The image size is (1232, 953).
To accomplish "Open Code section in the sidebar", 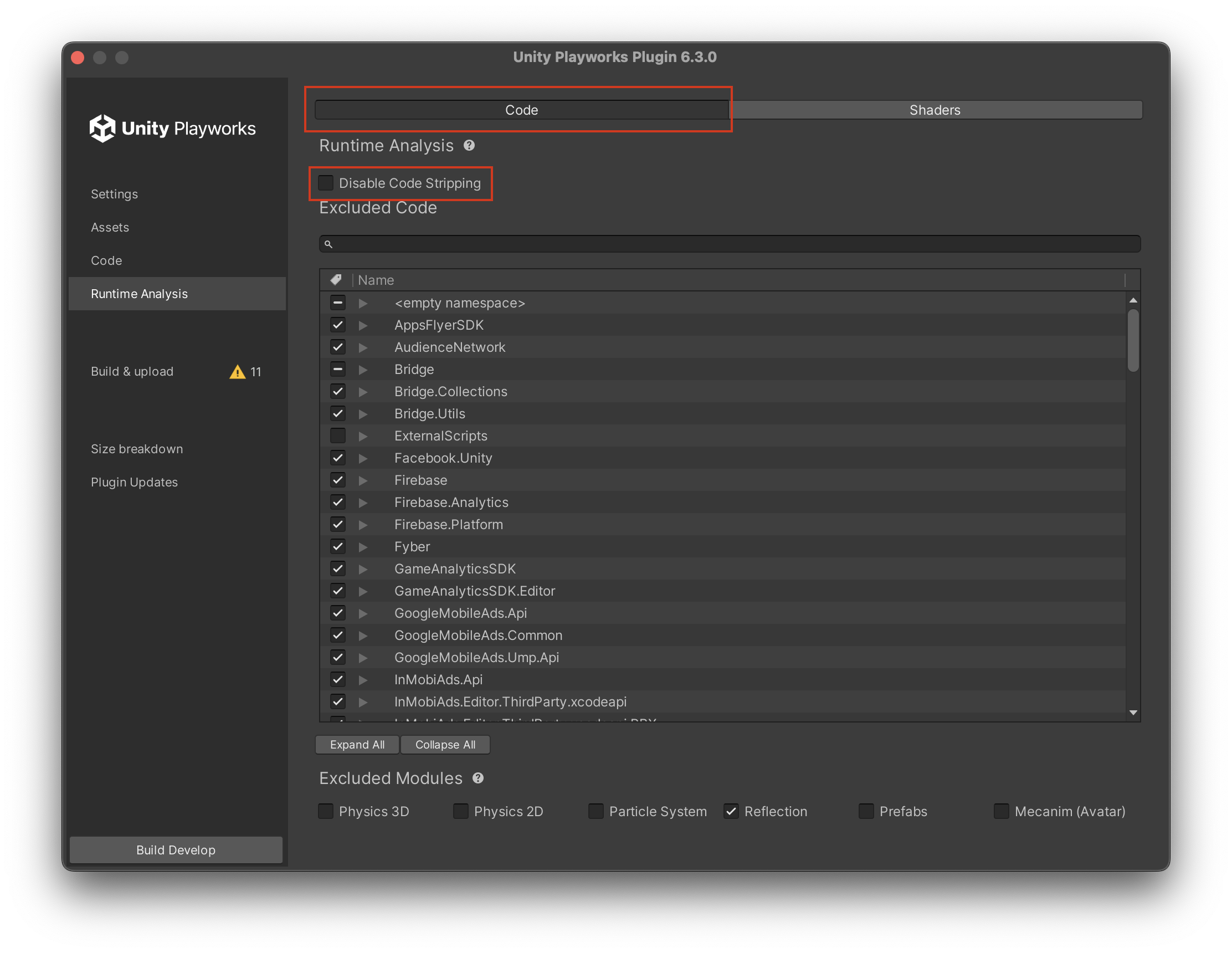I will [106, 260].
